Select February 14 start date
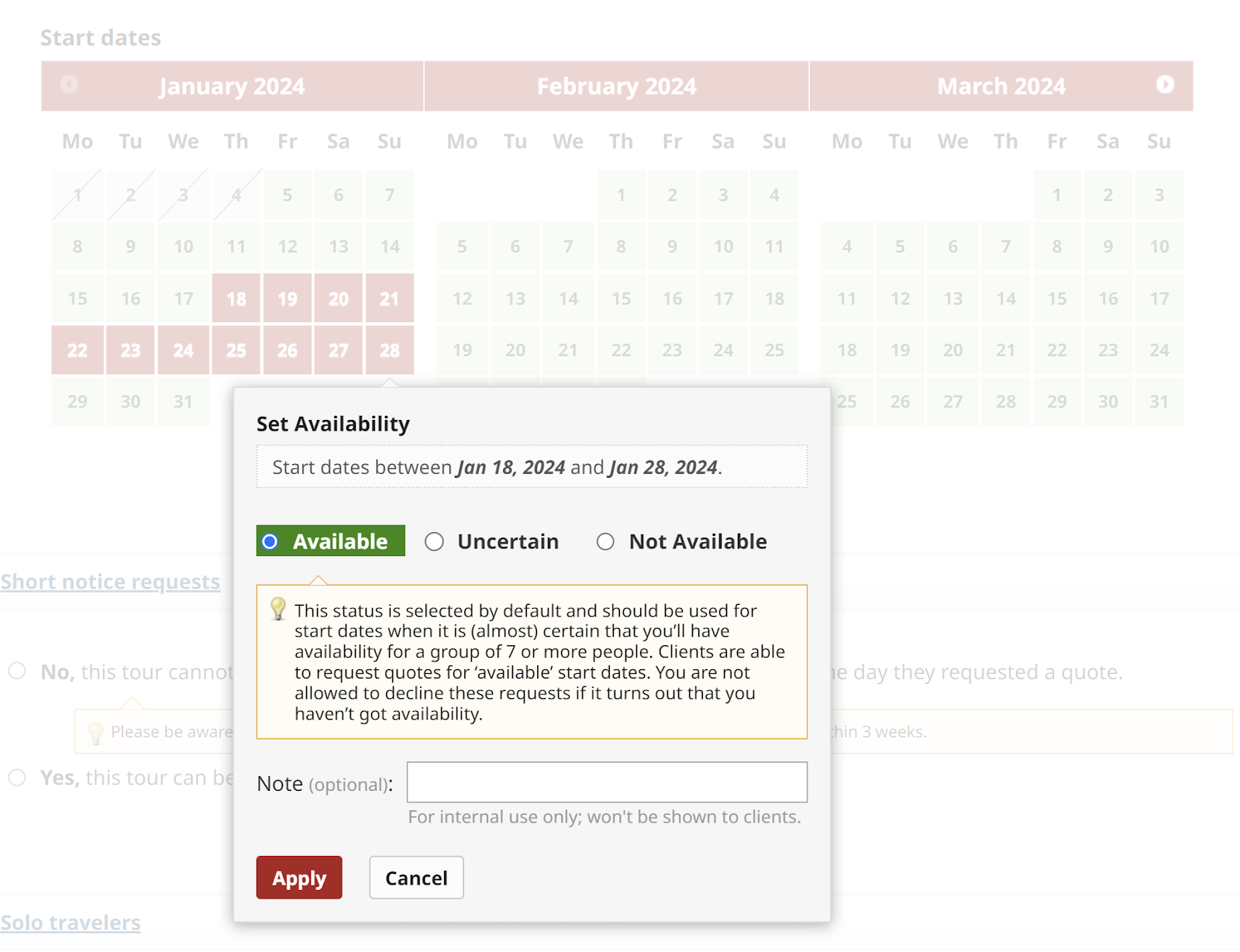 pyautogui.click(x=568, y=298)
